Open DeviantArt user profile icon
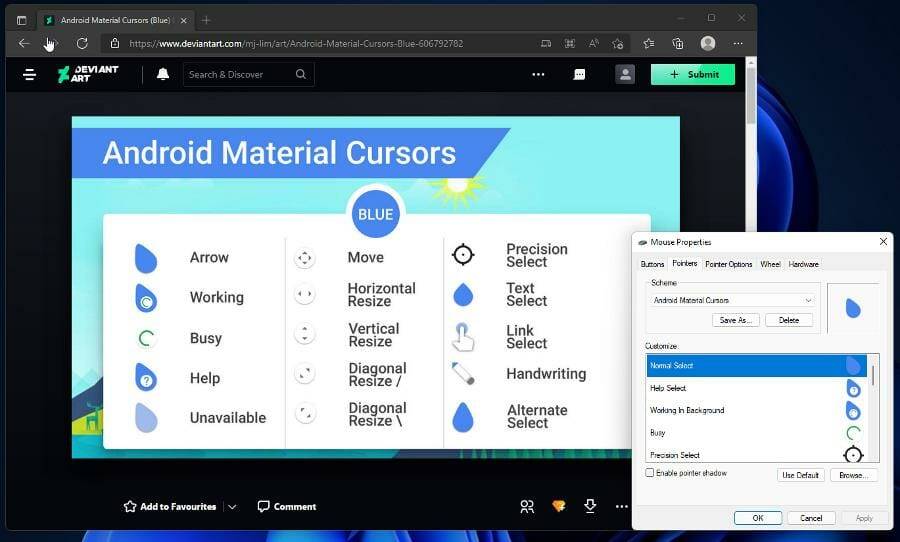This screenshot has height=542, width=900. click(625, 74)
